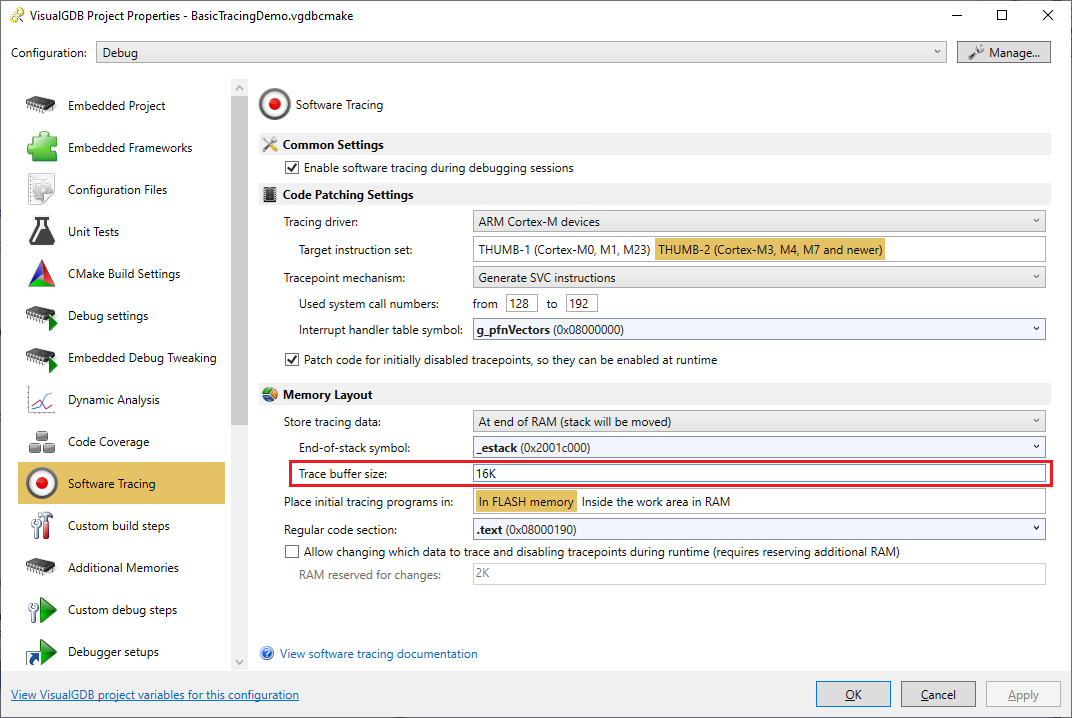Click the RAM reserved for changes field
This screenshot has width=1072, height=718.
[x=759, y=574]
